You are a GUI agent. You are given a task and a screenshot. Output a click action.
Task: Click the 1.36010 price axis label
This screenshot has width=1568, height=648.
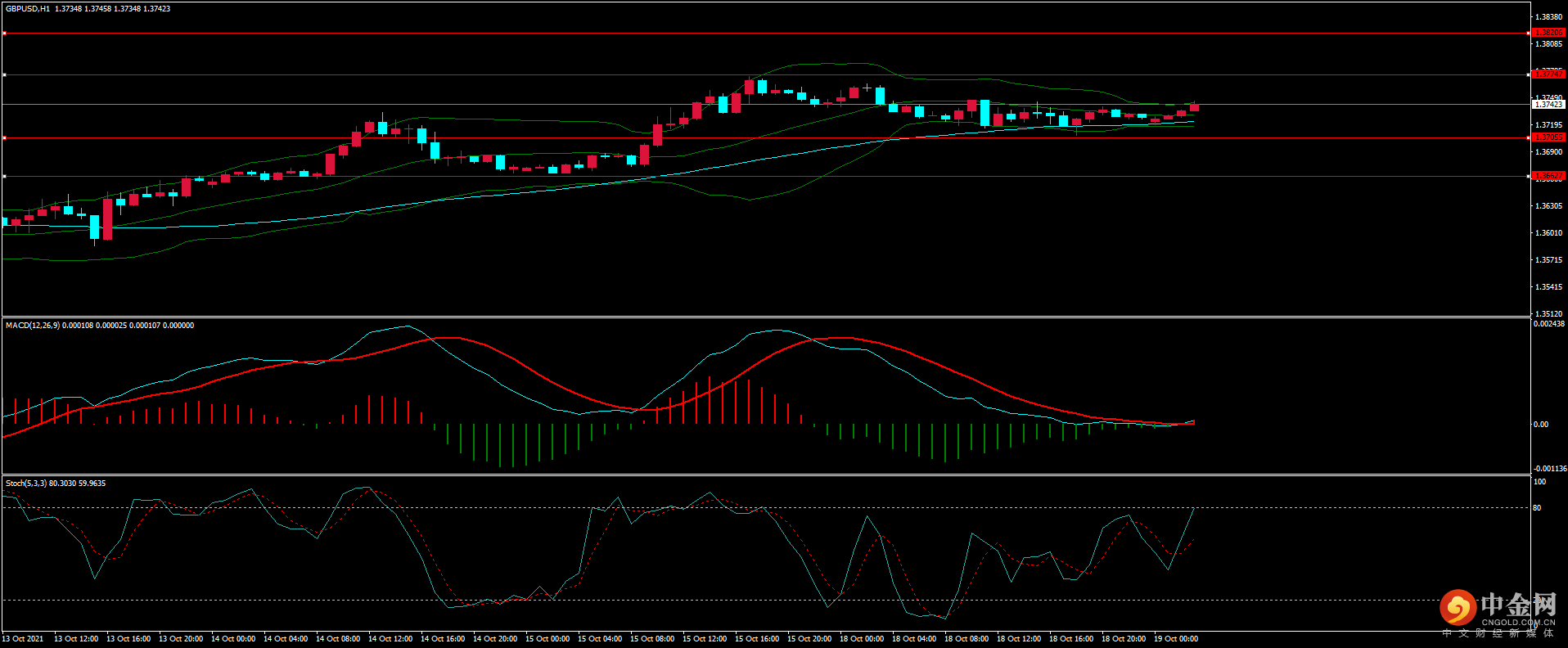[1548, 233]
